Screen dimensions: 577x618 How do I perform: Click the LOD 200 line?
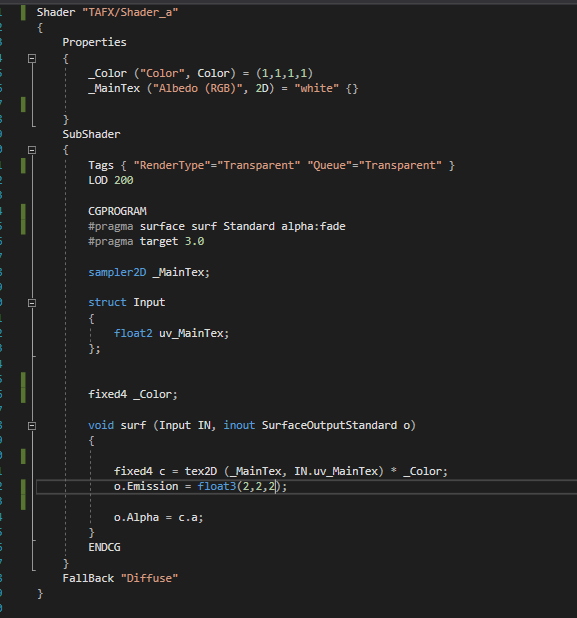pyautogui.click(x=111, y=181)
